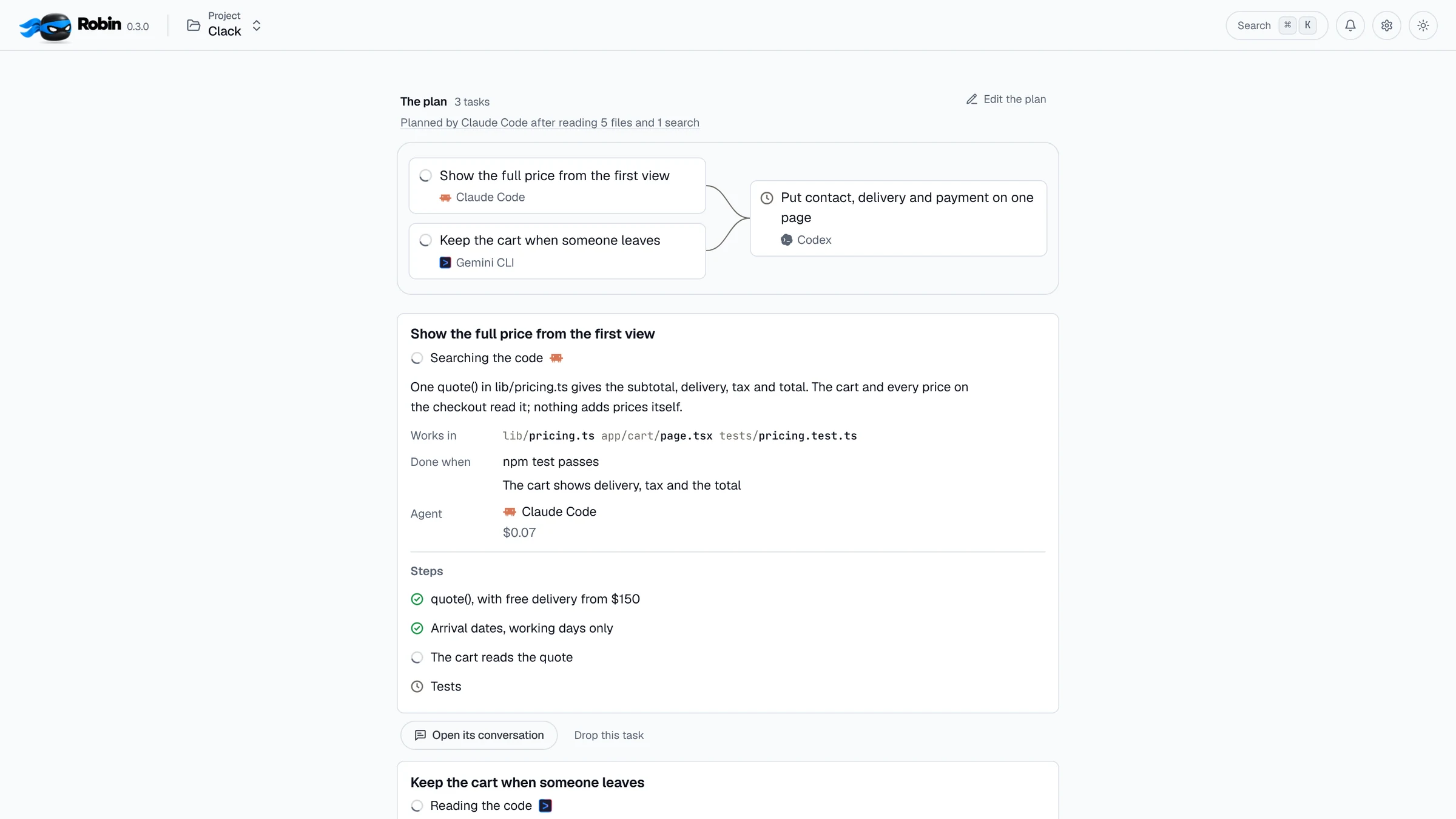Click the 'npm test passes' criterion
The height and width of the screenshot is (819, 1456).
point(551,462)
